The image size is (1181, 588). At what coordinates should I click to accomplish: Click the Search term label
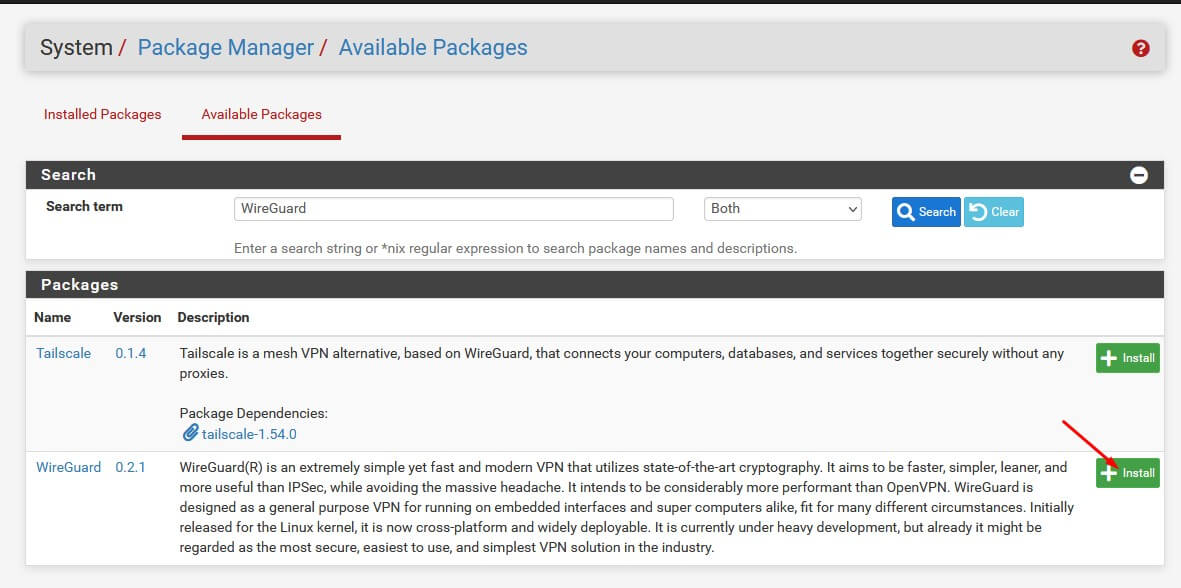(x=84, y=206)
